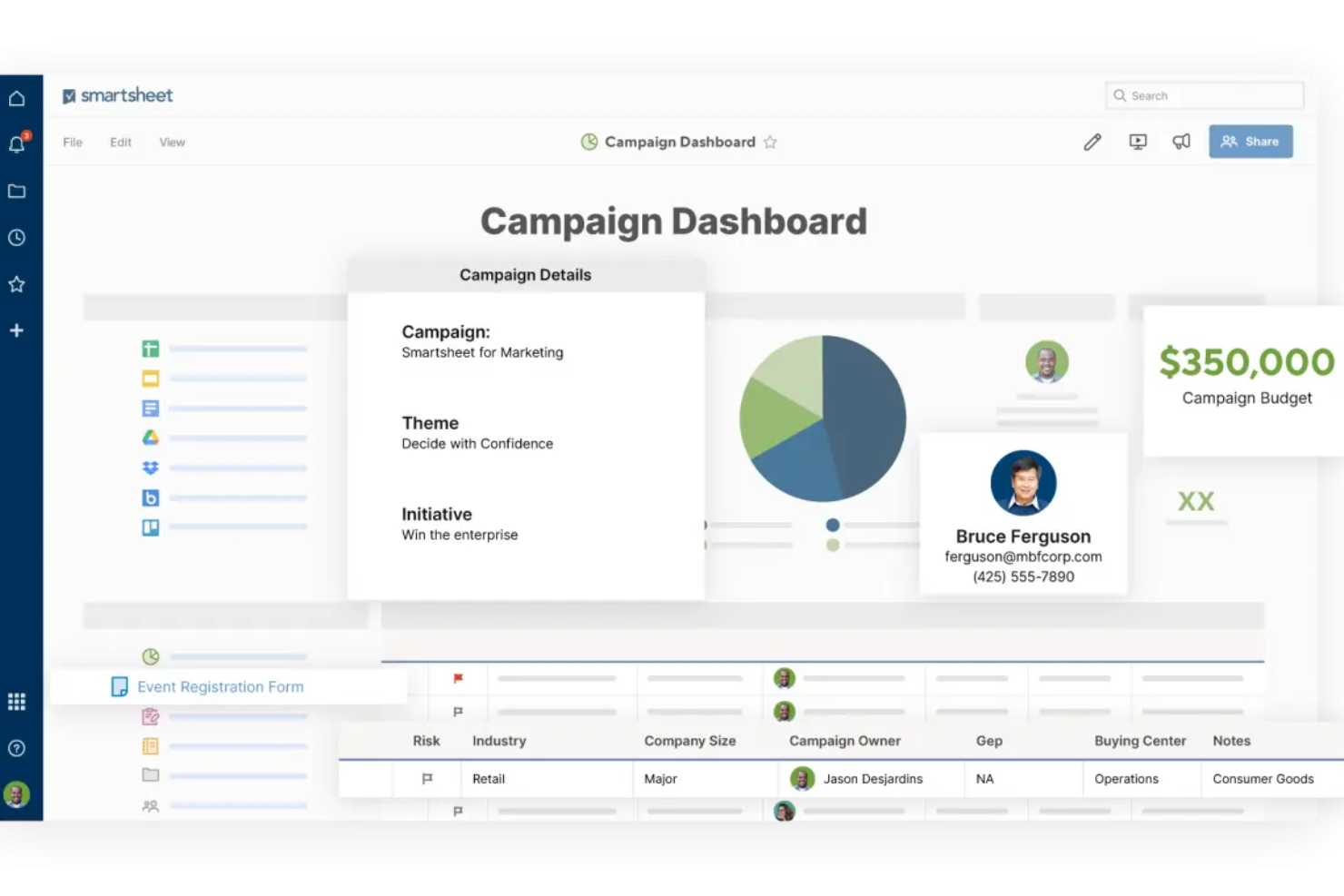Click the Search field
Image resolution: width=1344 pixels, height=896 pixels.
pos(1205,95)
